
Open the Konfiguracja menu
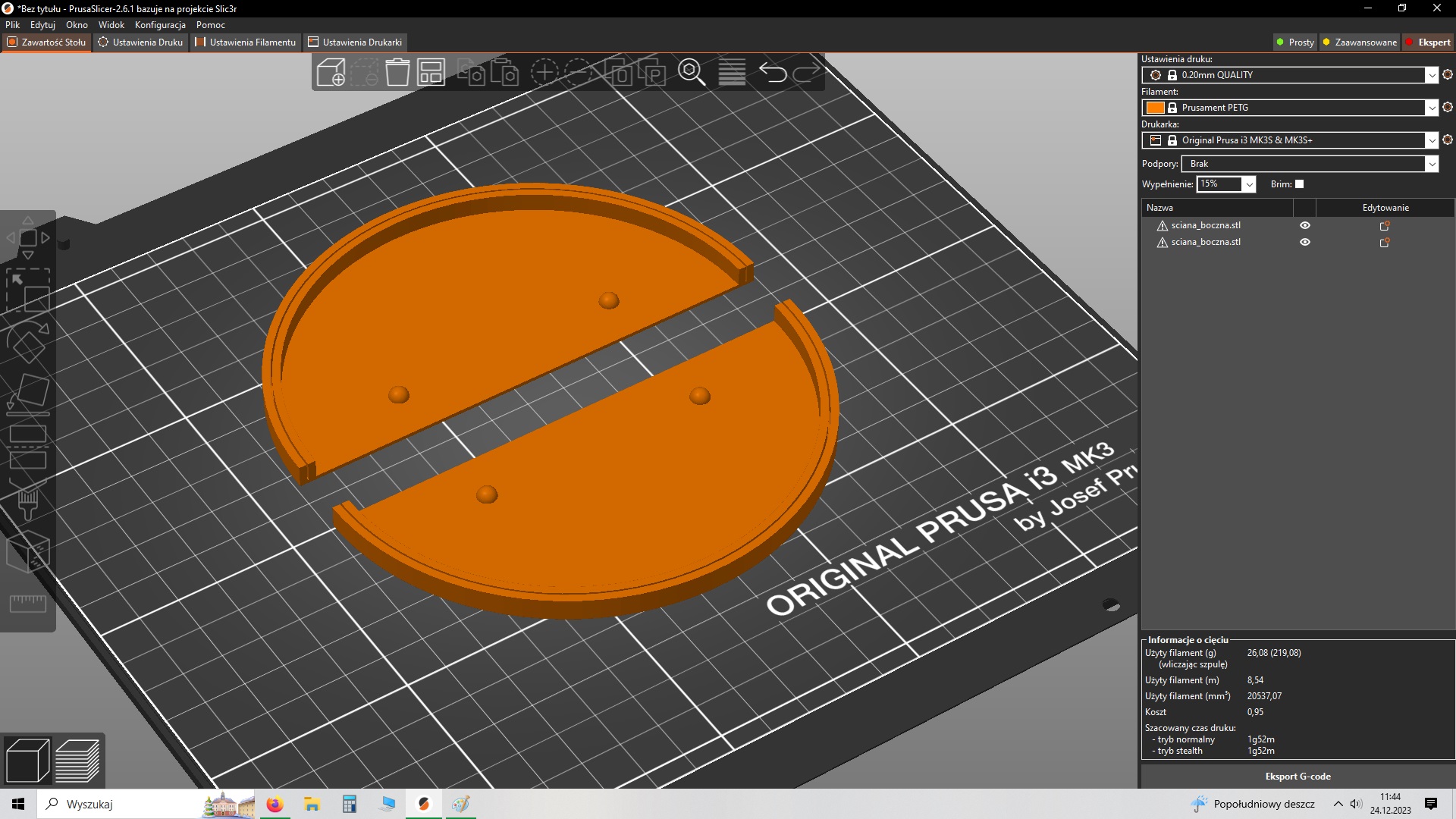click(x=160, y=25)
